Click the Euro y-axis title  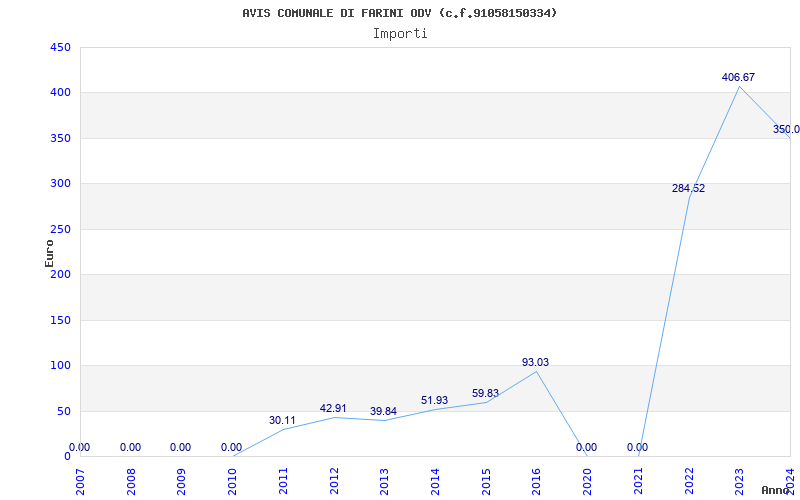[49, 253]
